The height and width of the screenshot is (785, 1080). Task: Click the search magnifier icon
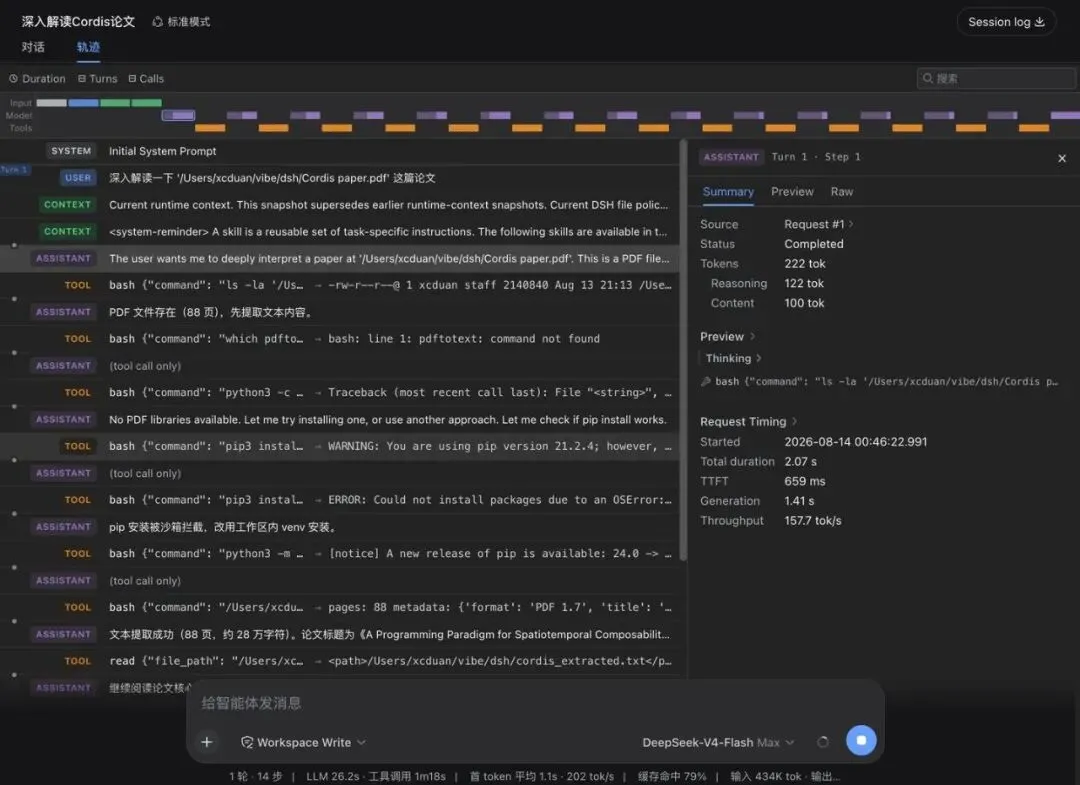[x=928, y=78]
